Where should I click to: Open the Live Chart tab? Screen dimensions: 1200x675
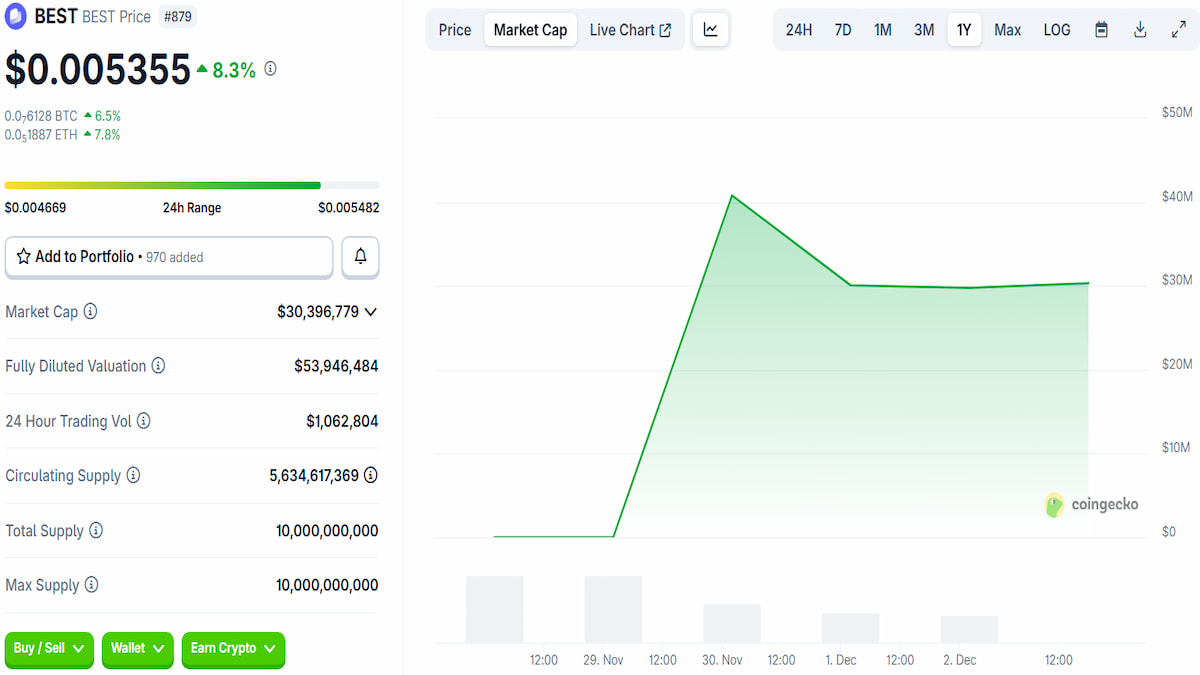coord(630,30)
